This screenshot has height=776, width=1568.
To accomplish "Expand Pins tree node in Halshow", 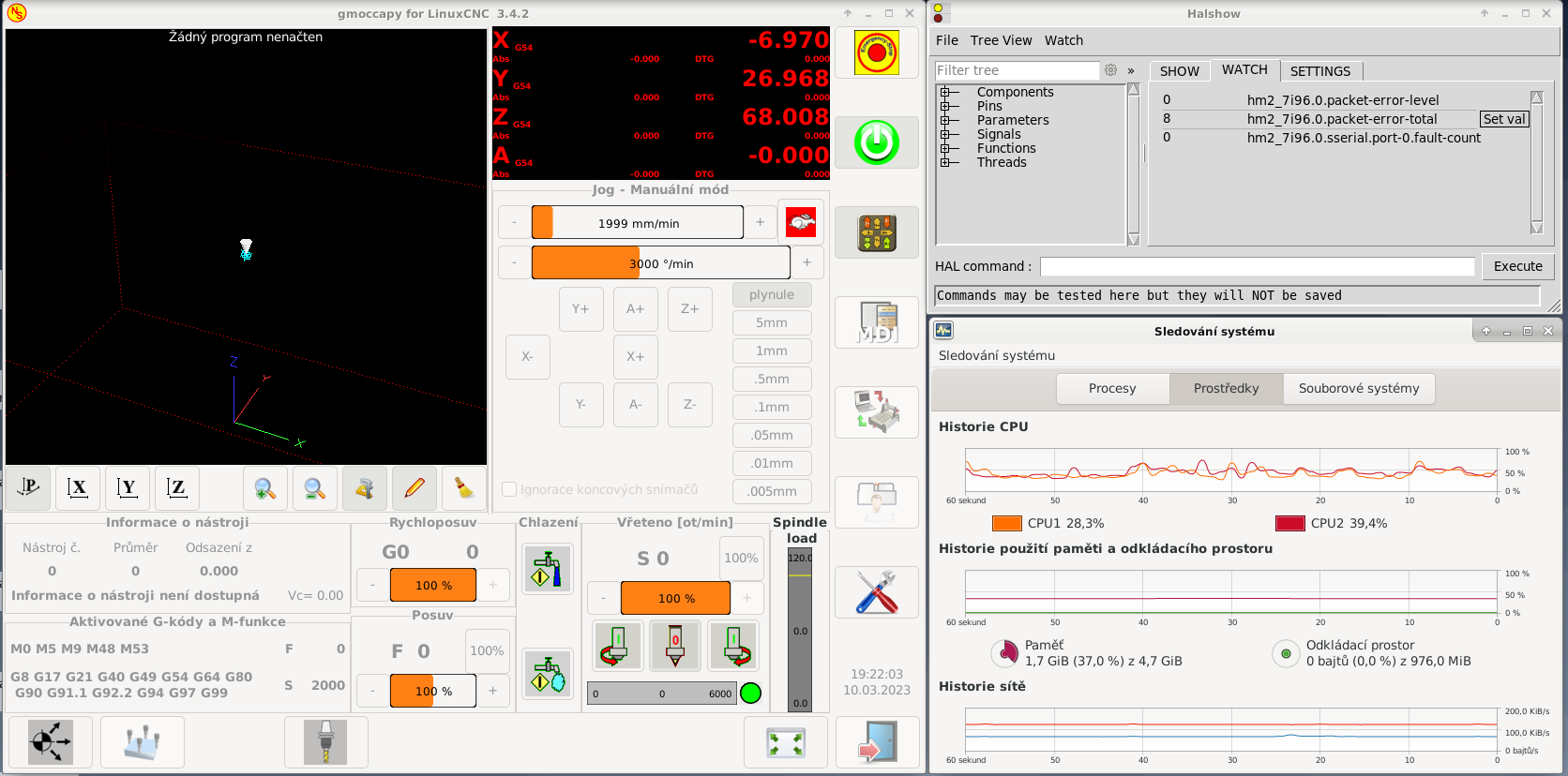I will click(x=945, y=106).
